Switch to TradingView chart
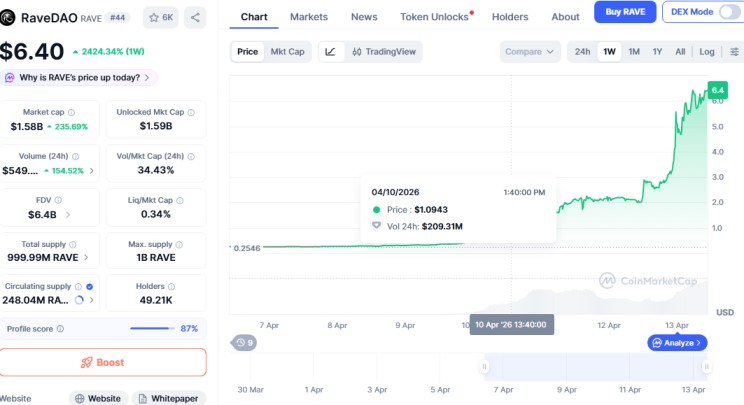The height and width of the screenshot is (405, 744). (x=384, y=52)
